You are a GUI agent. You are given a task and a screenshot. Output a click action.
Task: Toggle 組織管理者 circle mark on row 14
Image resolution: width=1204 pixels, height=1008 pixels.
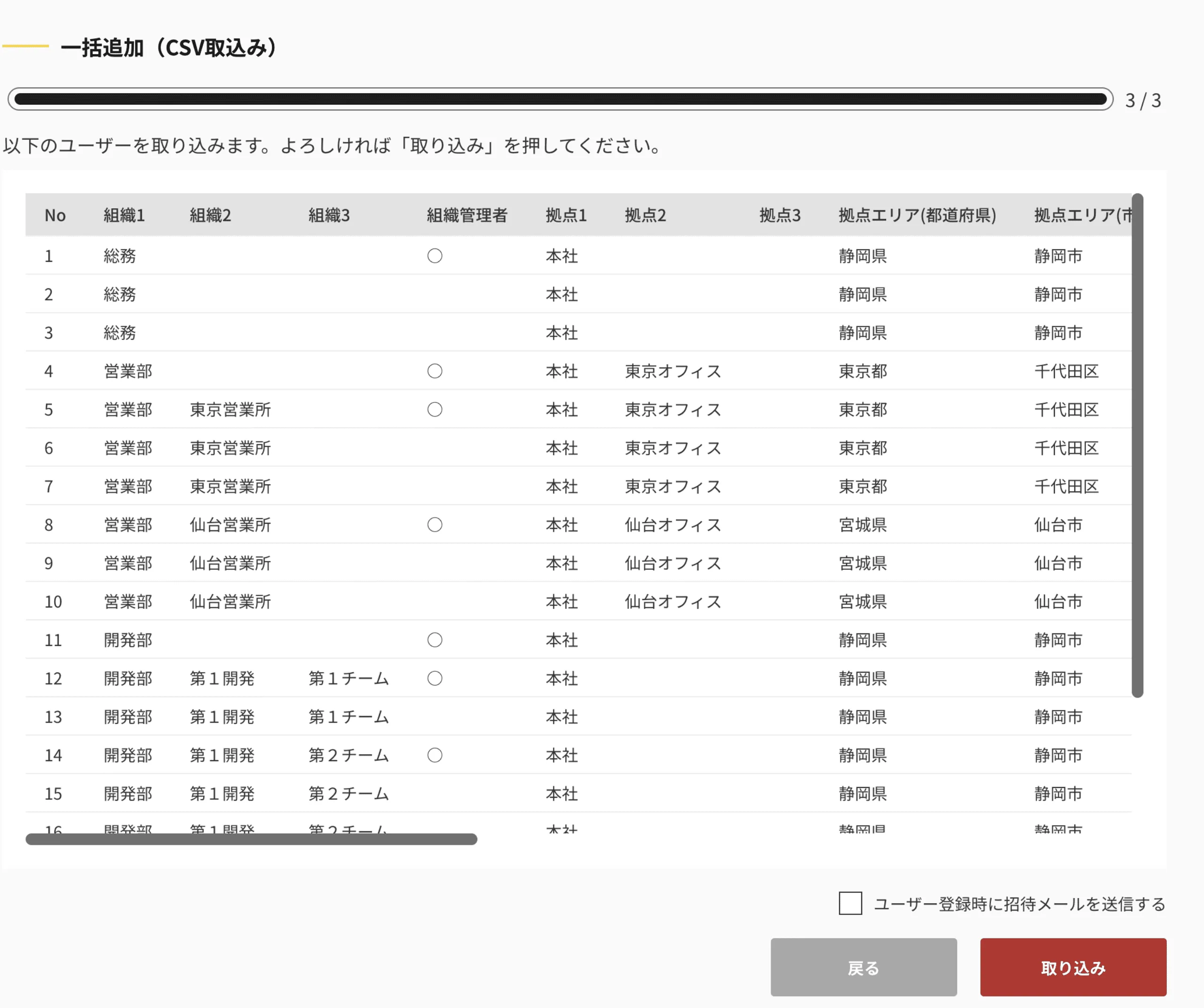click(x=435, y=755)
